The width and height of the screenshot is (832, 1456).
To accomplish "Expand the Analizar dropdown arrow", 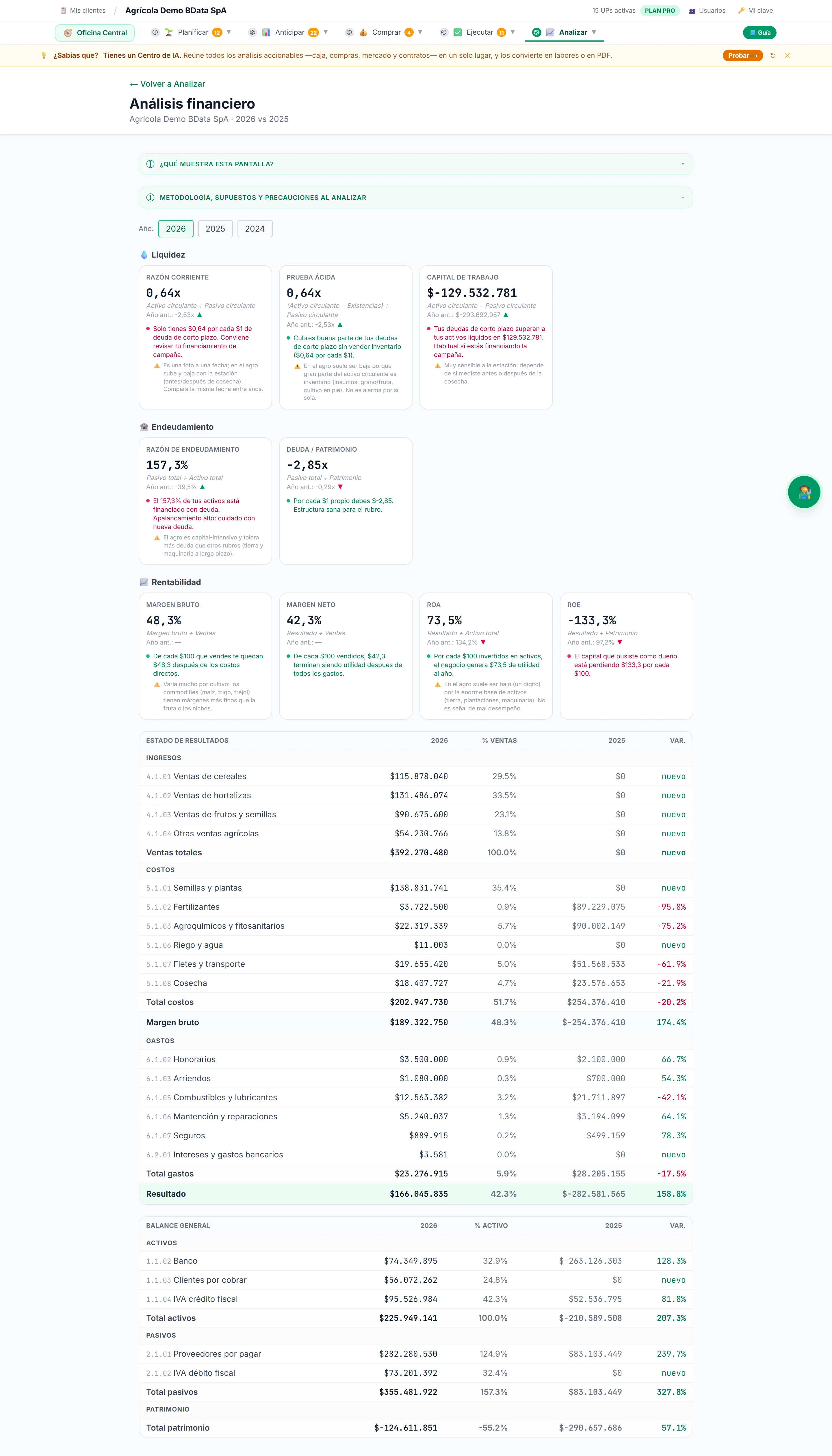I will pos(594,32).
